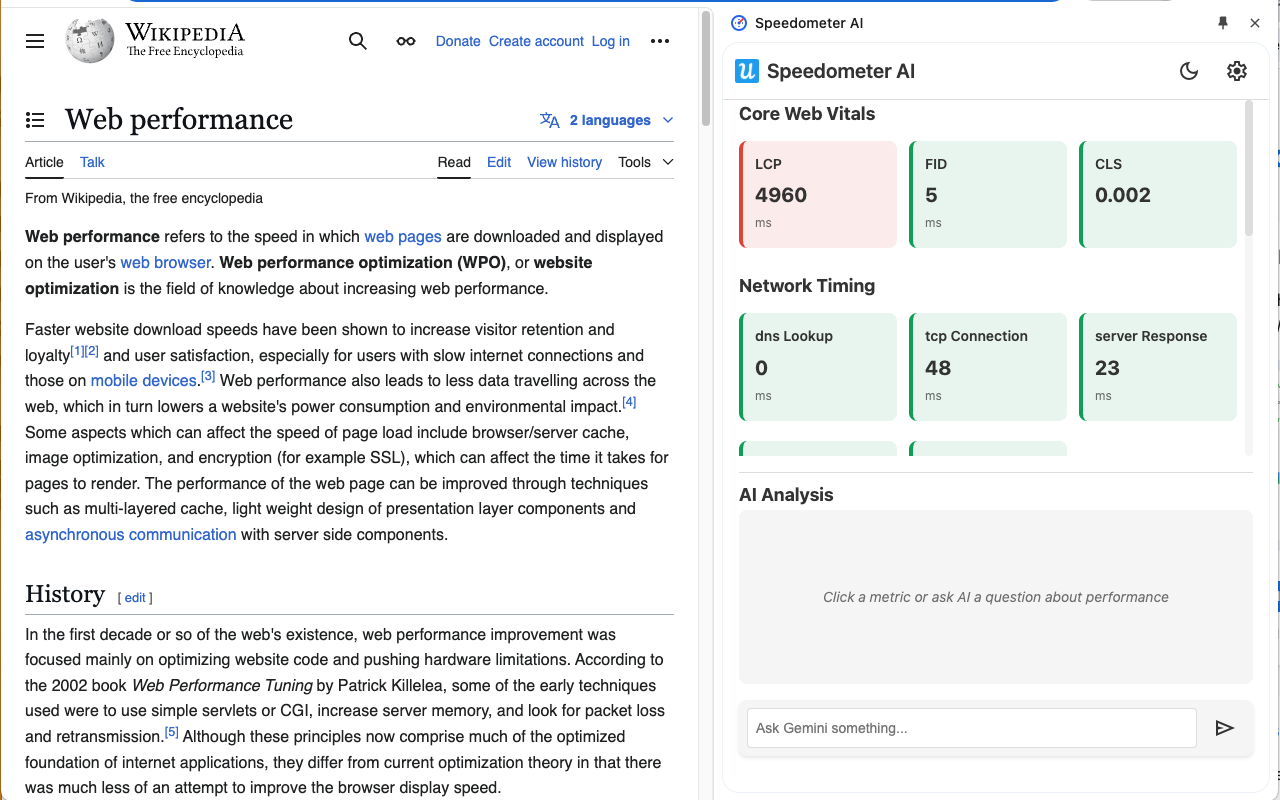Open Speedometer AI settings gear
1280x800 pixels.
(x=1237, y=71)
